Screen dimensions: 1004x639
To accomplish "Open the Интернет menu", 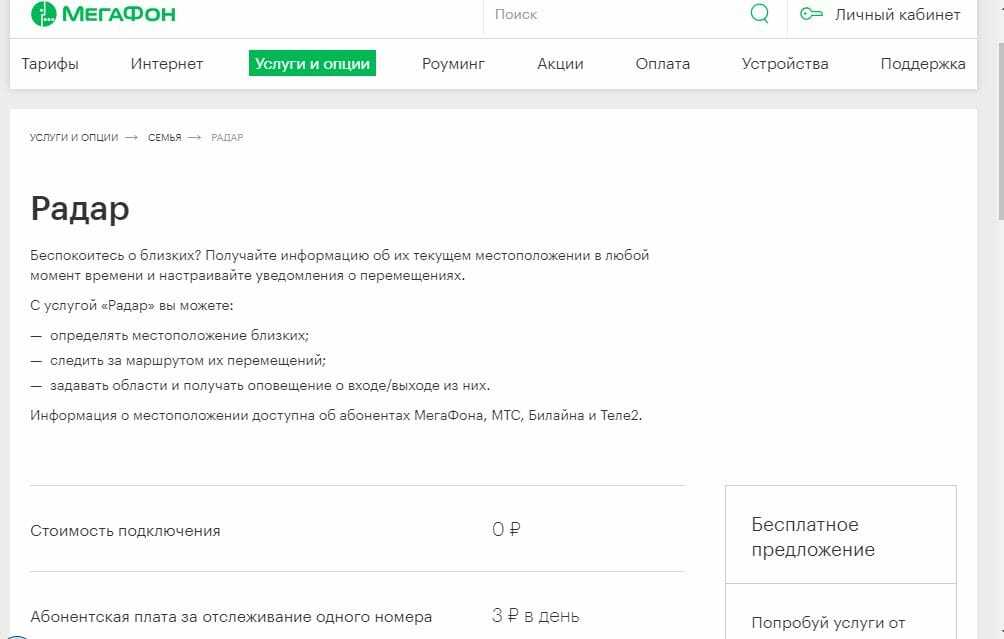I will (x=166, y=63).
